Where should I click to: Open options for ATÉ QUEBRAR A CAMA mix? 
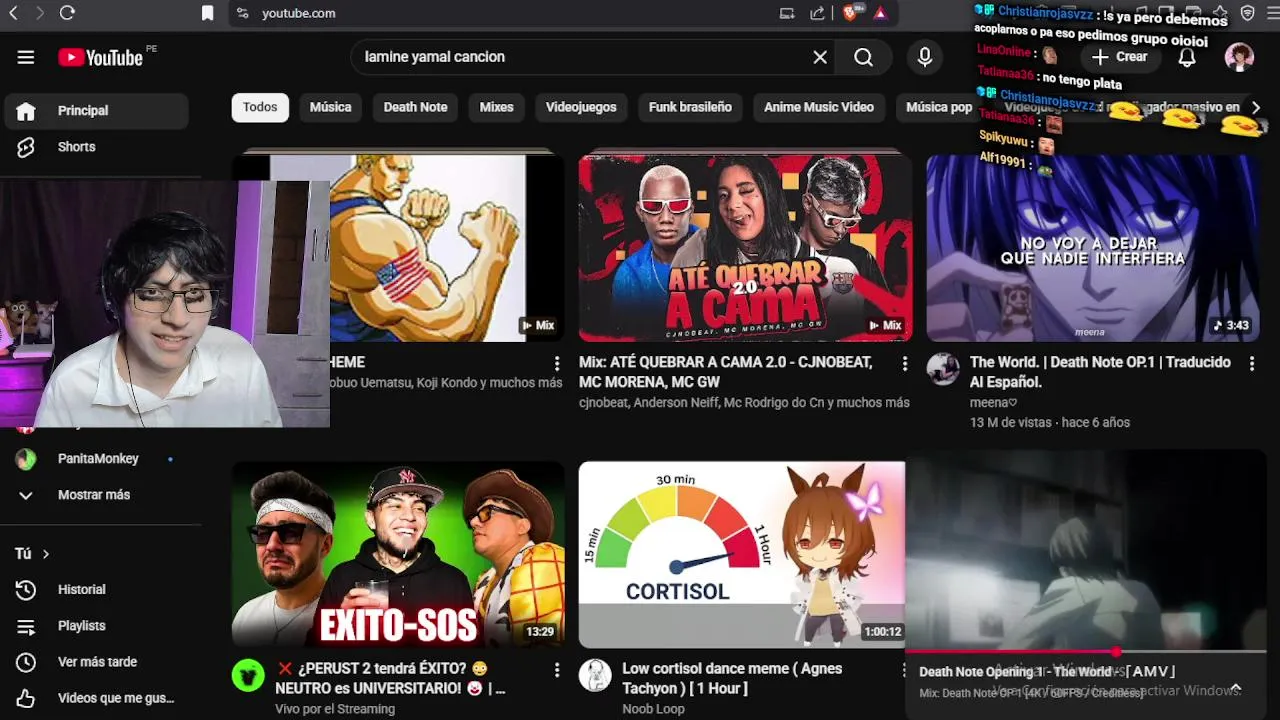pyautogui.click(x=905, y=364)
